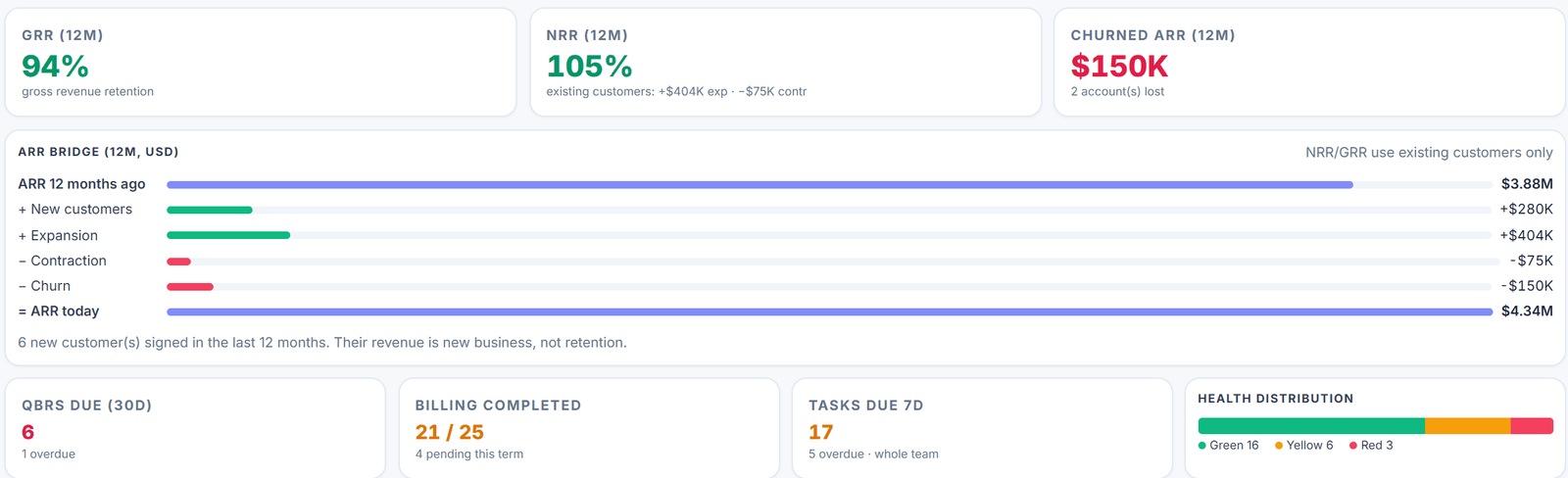
Task: Click the green New customers bar
Action: 210,210
